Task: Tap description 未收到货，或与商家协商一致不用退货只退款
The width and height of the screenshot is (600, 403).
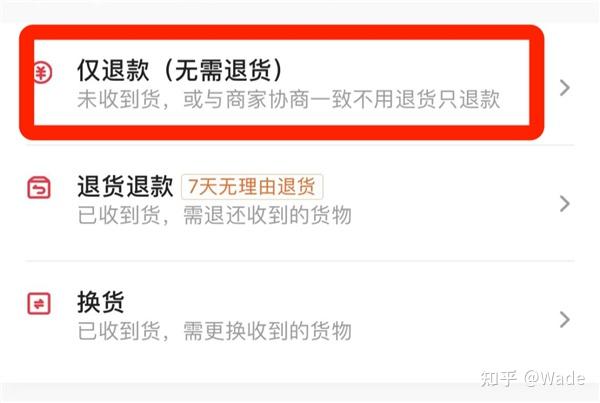Action: coord(289,99)
